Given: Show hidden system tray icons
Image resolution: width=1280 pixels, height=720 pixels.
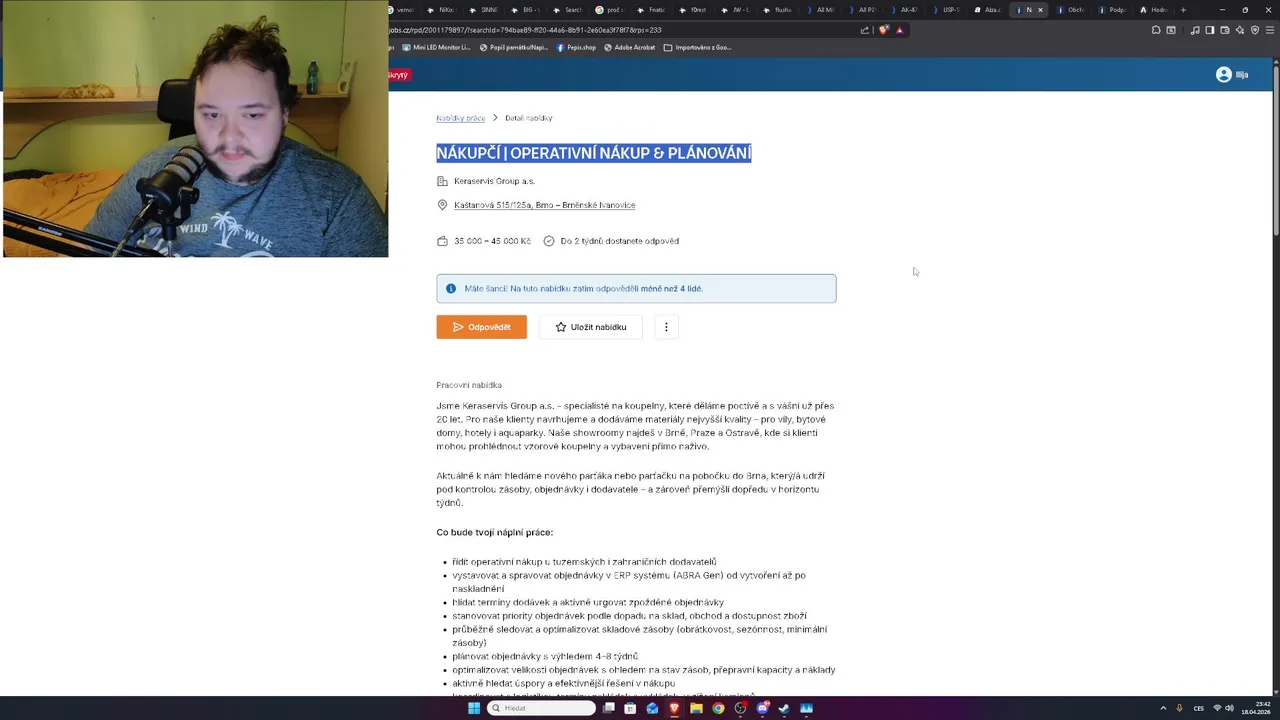Looking at the screenshot, I should (x=1163, y=708).
